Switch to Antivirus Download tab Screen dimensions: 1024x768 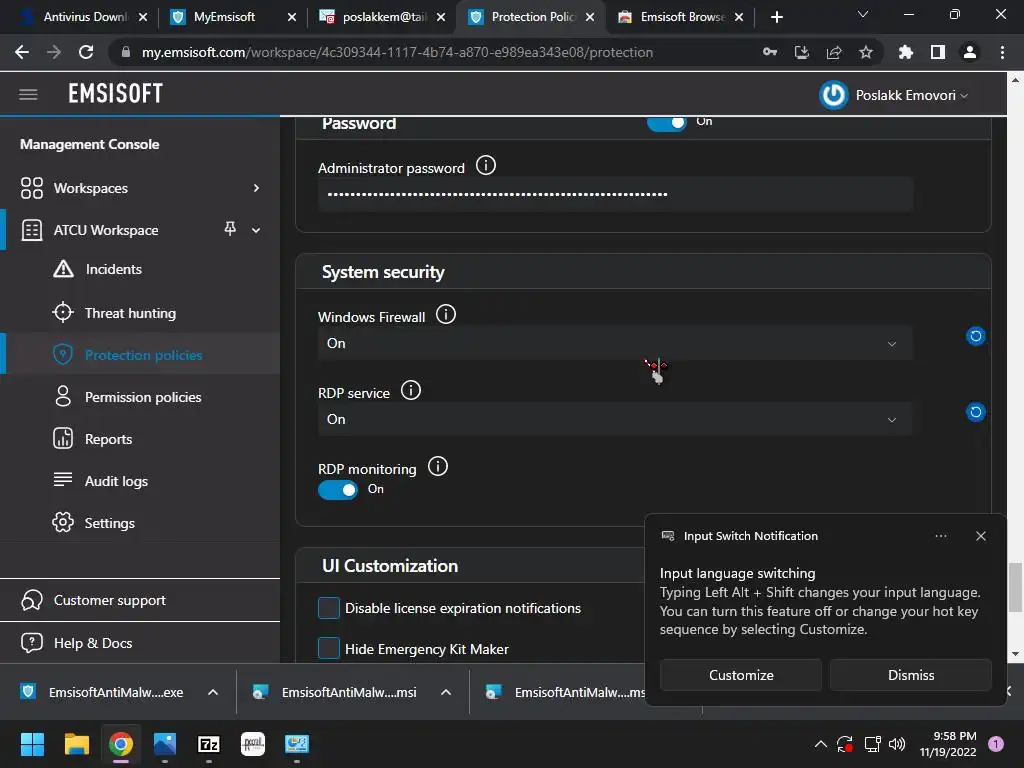click(83, 17)
